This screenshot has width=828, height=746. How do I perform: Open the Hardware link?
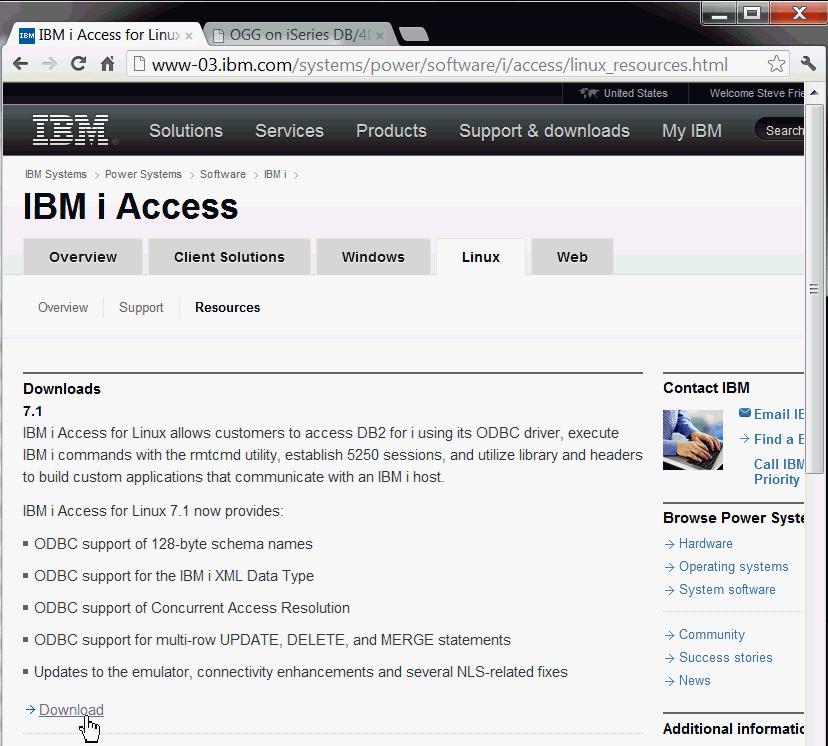[705, 543]
